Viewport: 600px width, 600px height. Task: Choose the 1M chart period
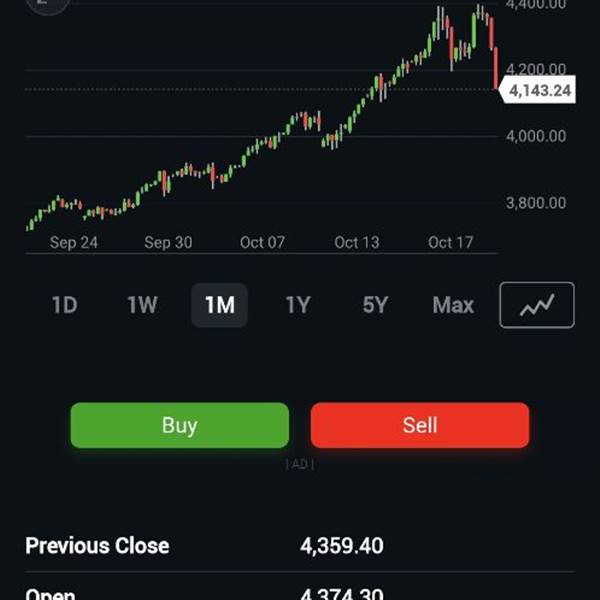tap(219, 305)
